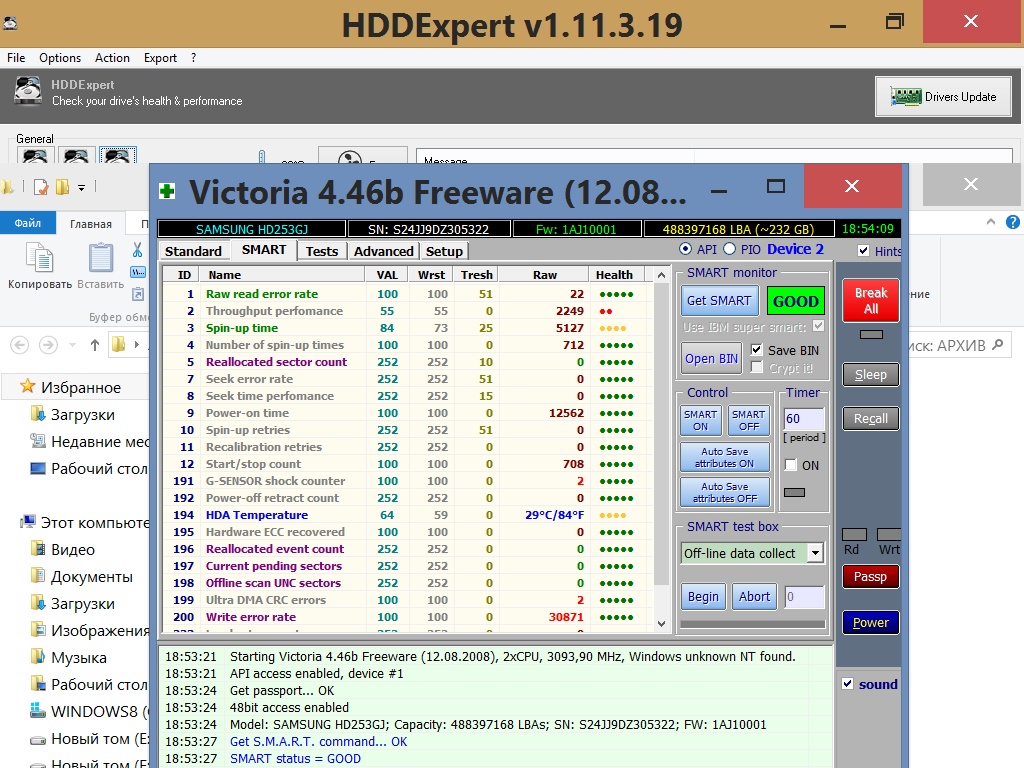Click SMART OFF button
The width and height of the screenshot is (1024, 768).
[x=748, y=421]
